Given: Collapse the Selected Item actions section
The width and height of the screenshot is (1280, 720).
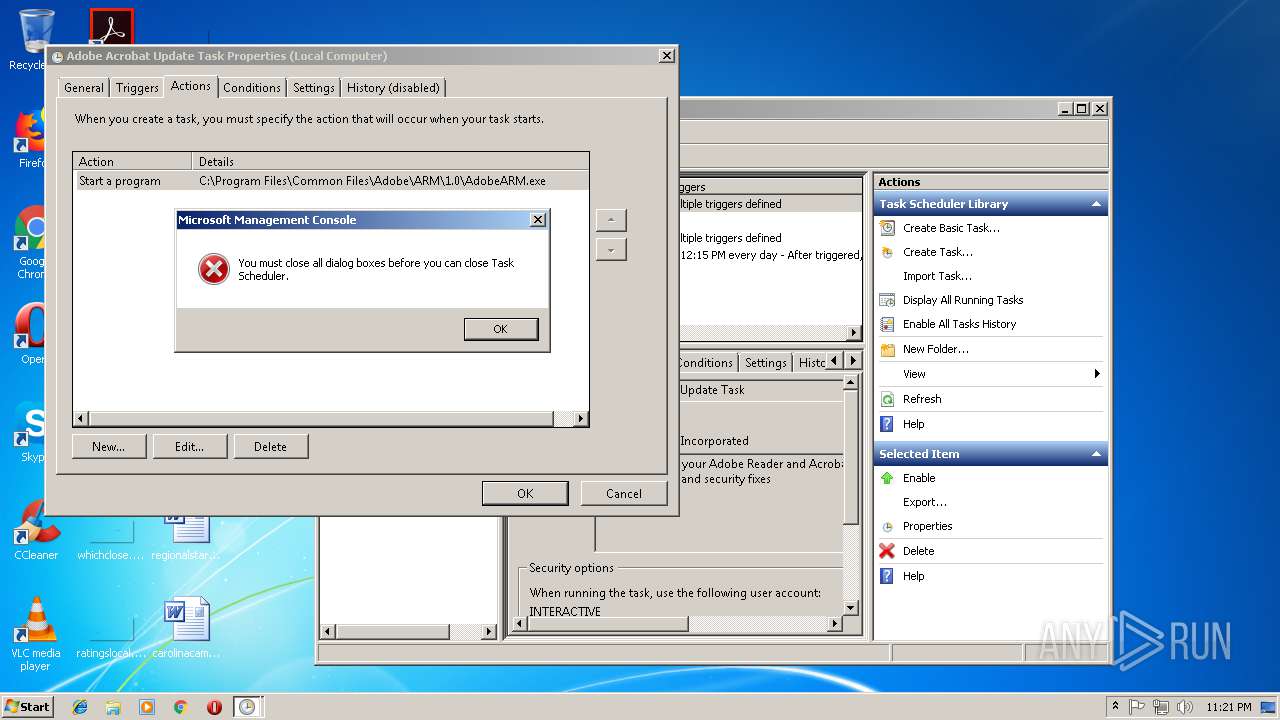Looking at the screenshot, I should 1096,454.
